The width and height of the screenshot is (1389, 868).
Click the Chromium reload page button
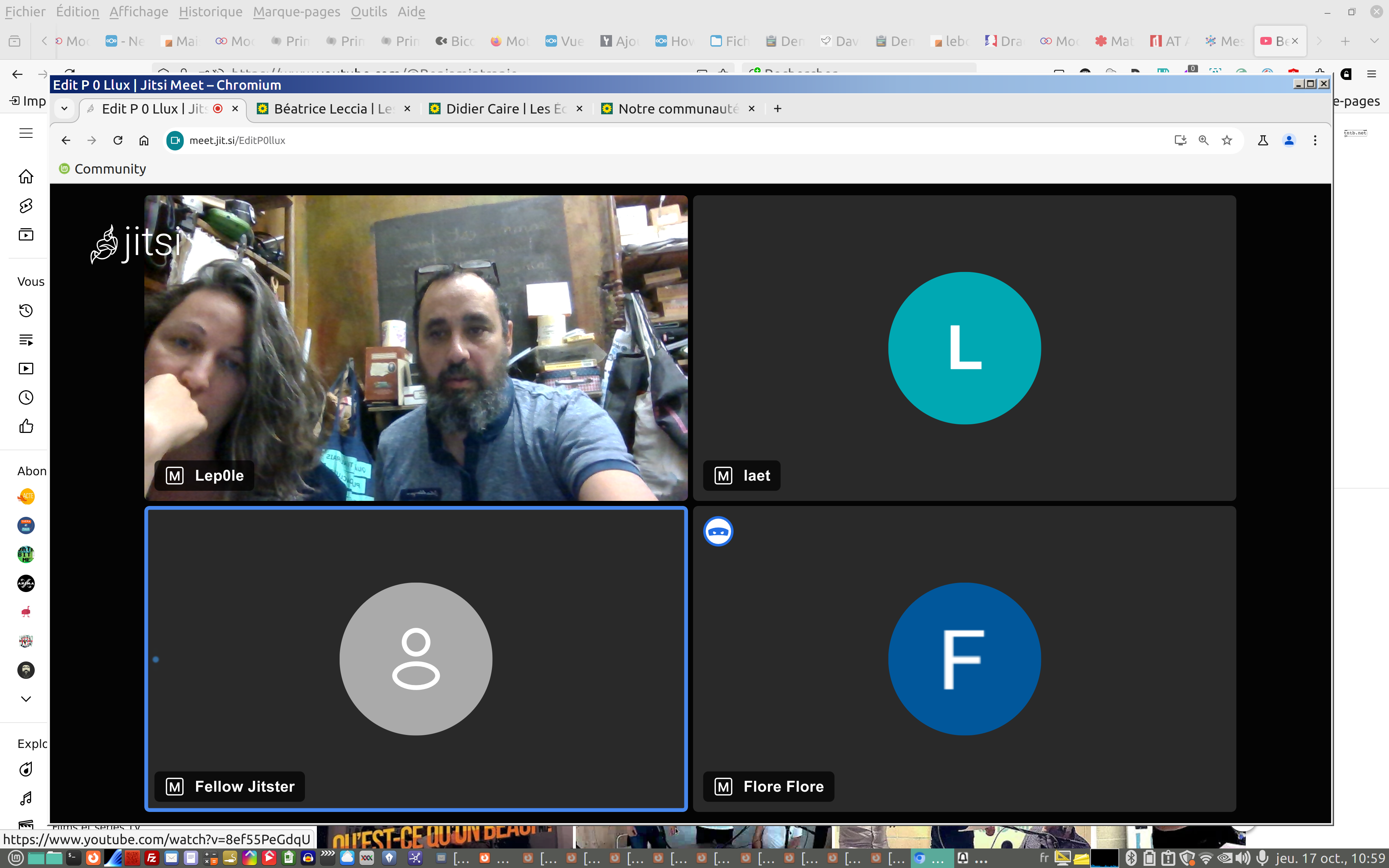click(118, 141)
